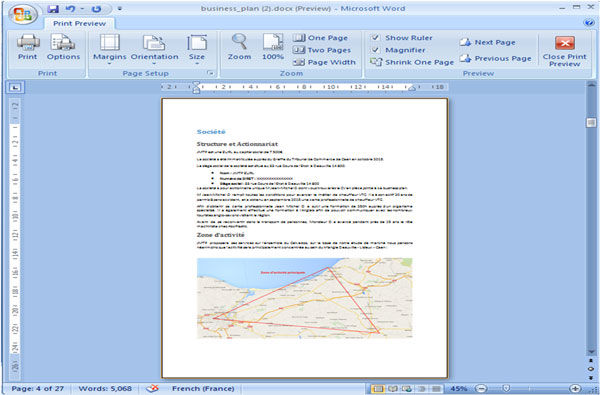Expand the paper Size dropdown

click(x=197, y=49)
